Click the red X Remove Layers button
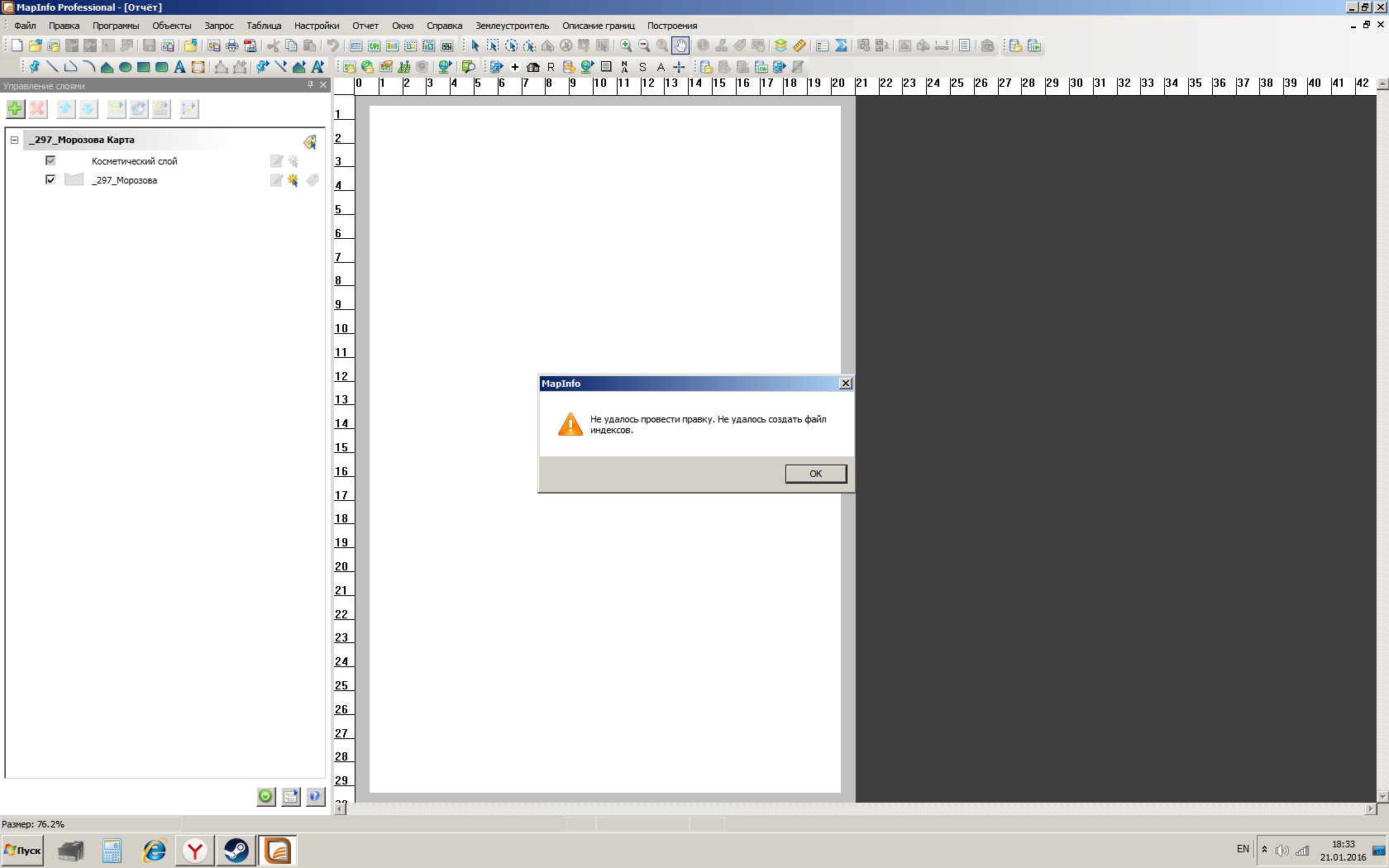Image resolution: width=1389 pixels, height=868 pixels. 37,108
